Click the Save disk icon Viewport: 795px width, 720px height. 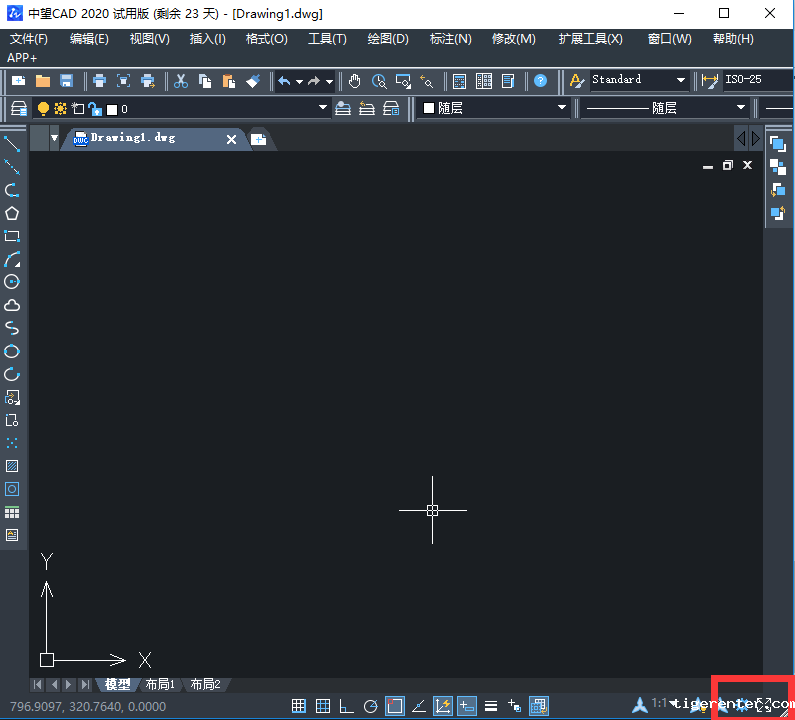click(x=67, y=81)
